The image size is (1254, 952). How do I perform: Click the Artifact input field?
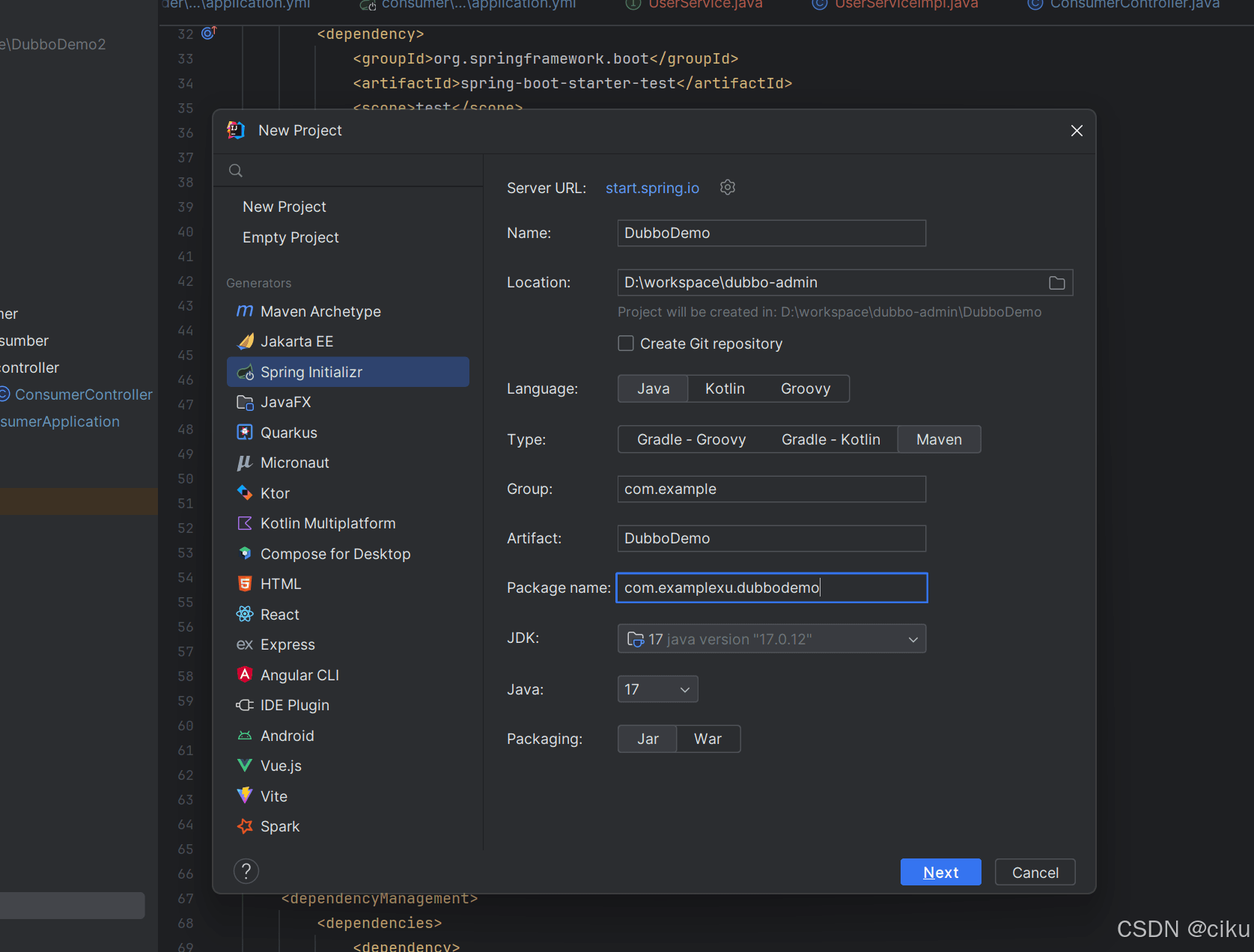[x=771, y=538]
